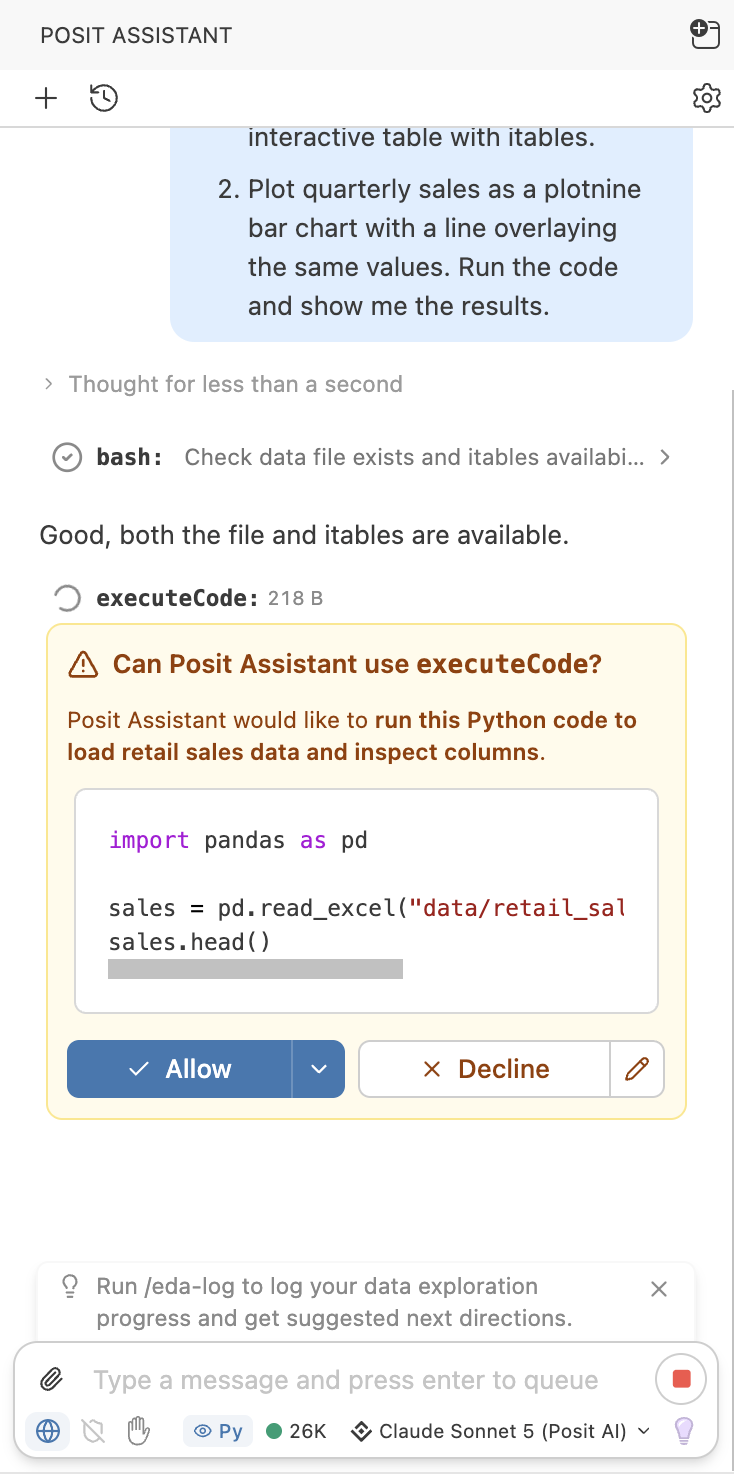This screenshot has width=734, height=1474.
Task: Click the warning triangle in the permission prompt
Action: (x=83, y=664)
